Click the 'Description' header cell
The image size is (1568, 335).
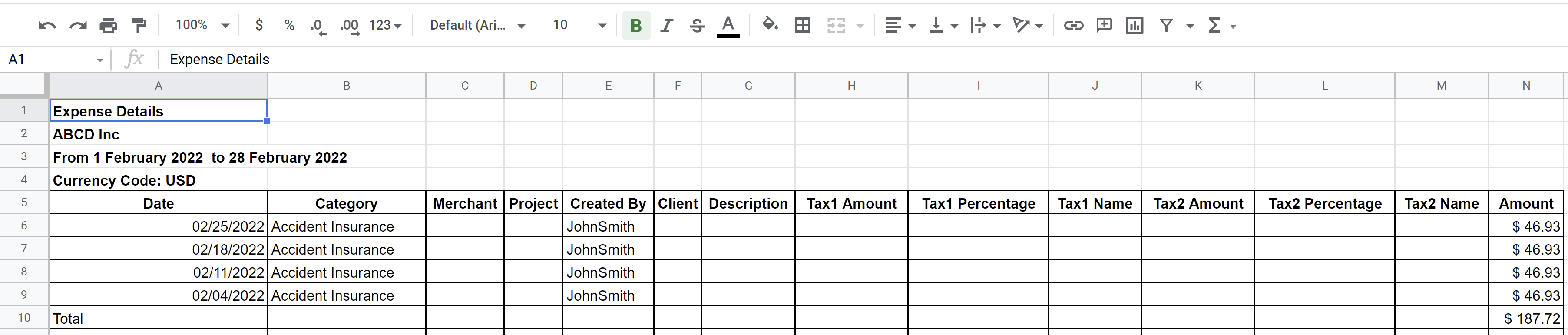pos(748,203)
